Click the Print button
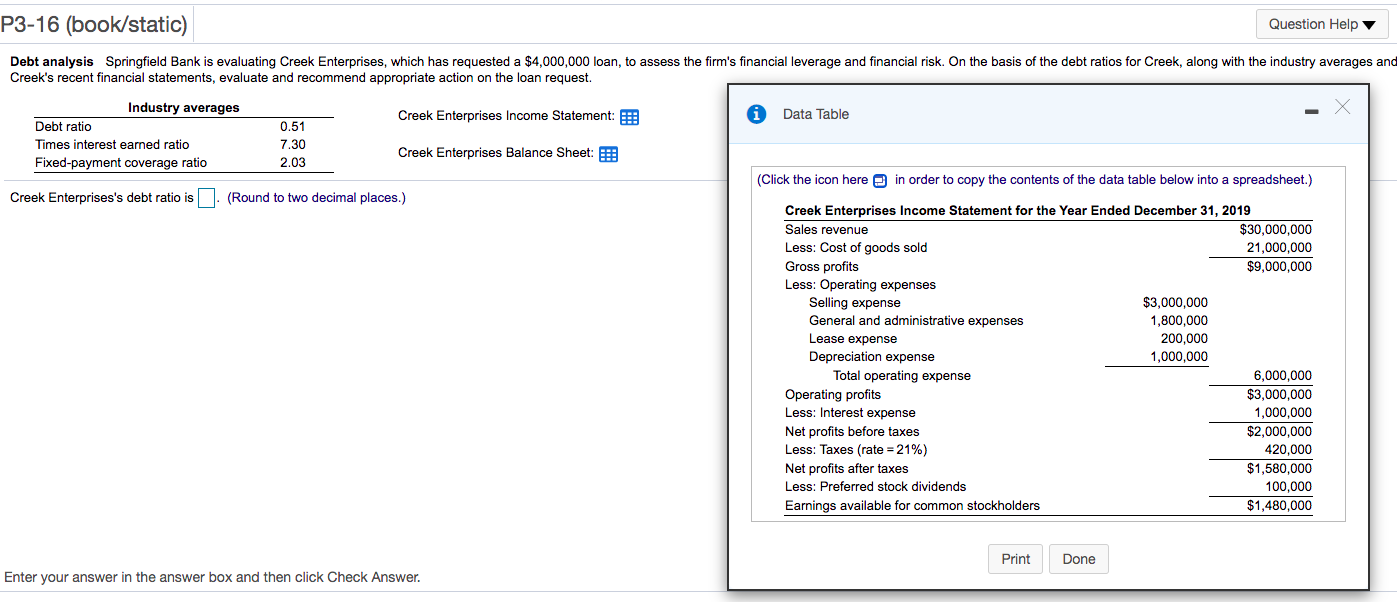The width and height of the screenshot is (1397, 602). pos(1015,559)
